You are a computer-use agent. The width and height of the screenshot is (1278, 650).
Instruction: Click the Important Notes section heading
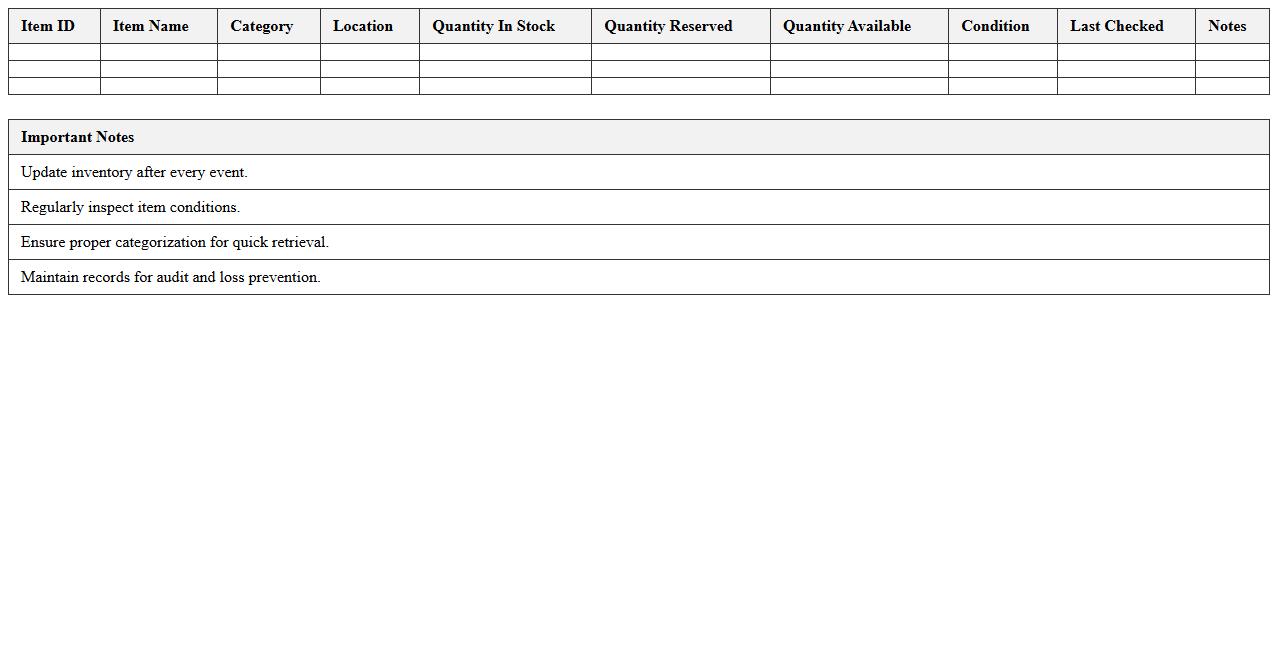tap(78, 137)
